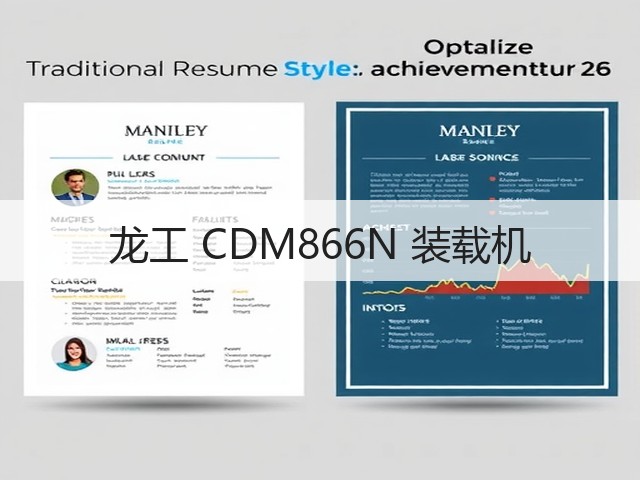Click the "BUL LERS" name beside male photo
Screen dimensions: 640x480
(131, 174)
